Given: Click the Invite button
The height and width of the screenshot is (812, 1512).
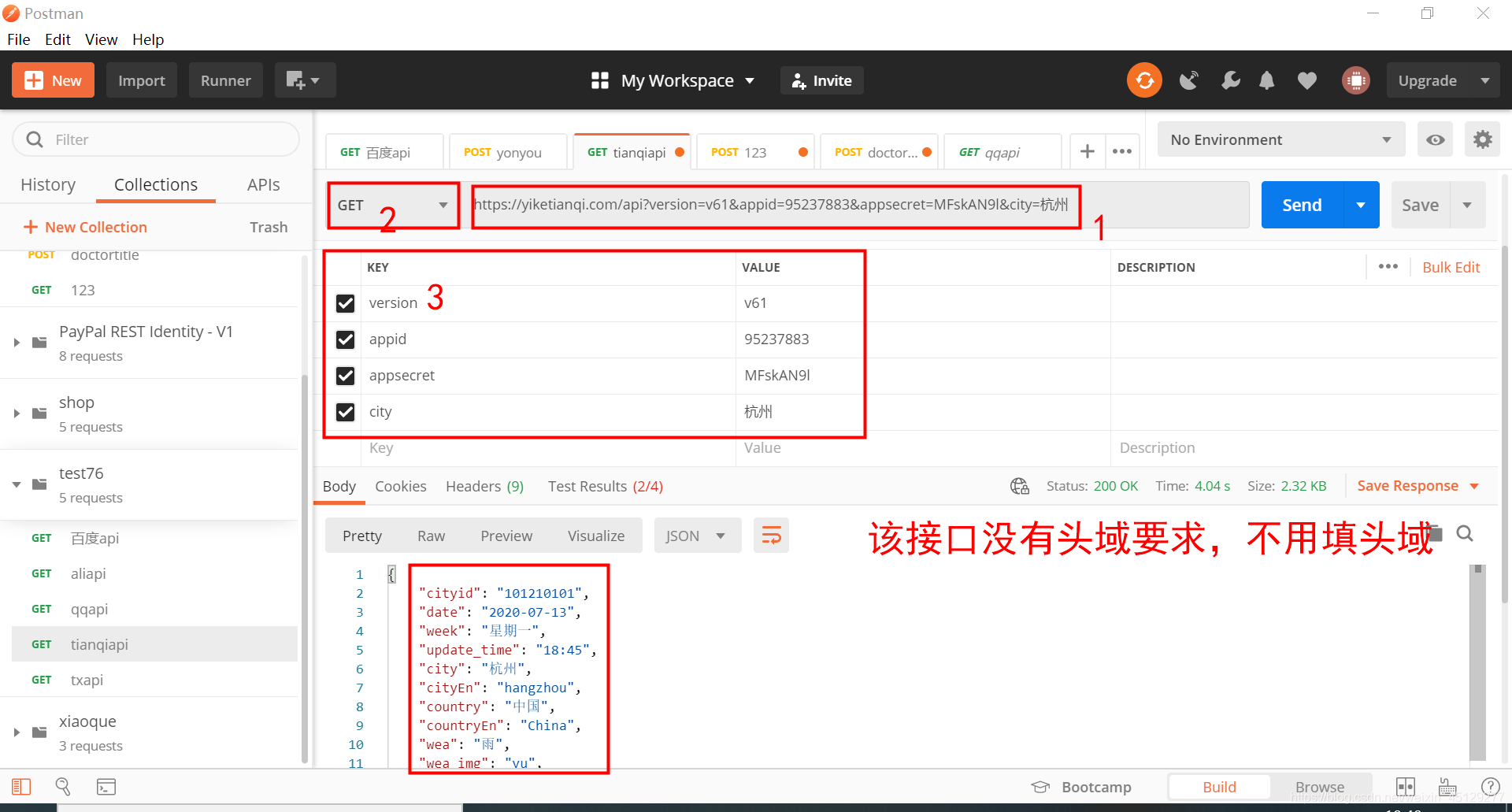Looking at the screenshot, I should pyautogui.click(x=821, y=80).
